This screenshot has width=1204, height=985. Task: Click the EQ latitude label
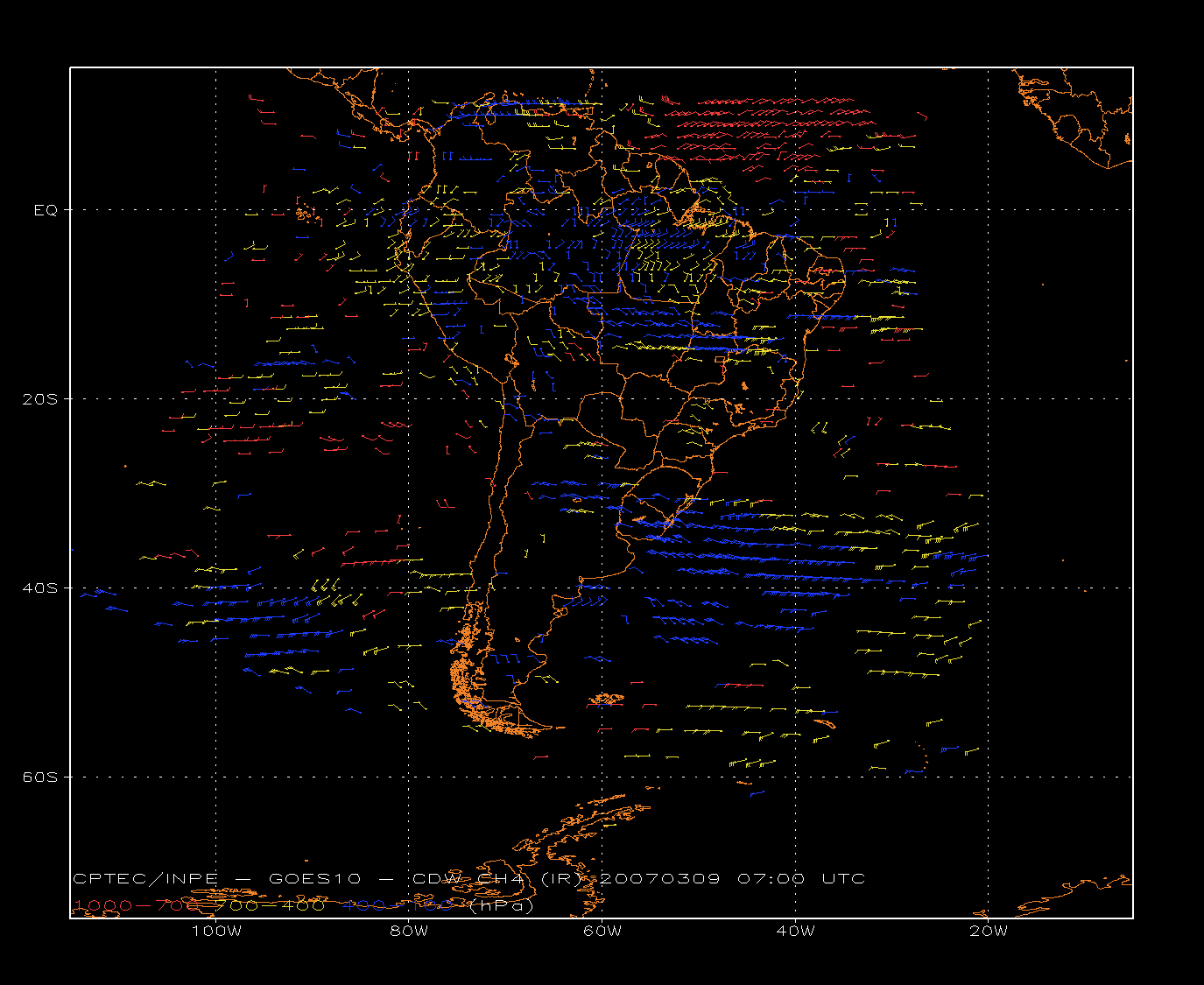[46, 210]
